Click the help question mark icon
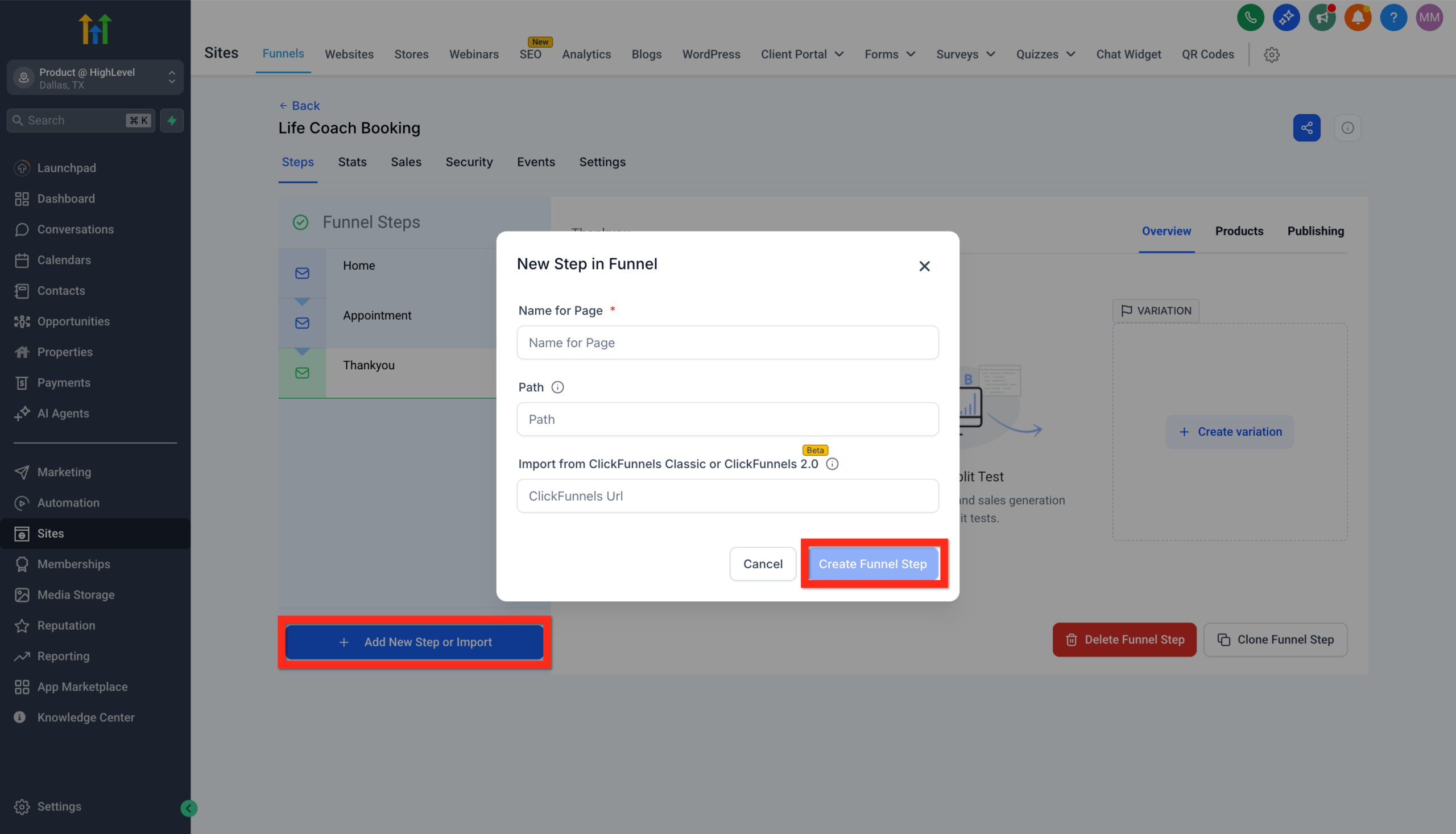Viewport: 1456px width, 834px height. coord(1393,17)
